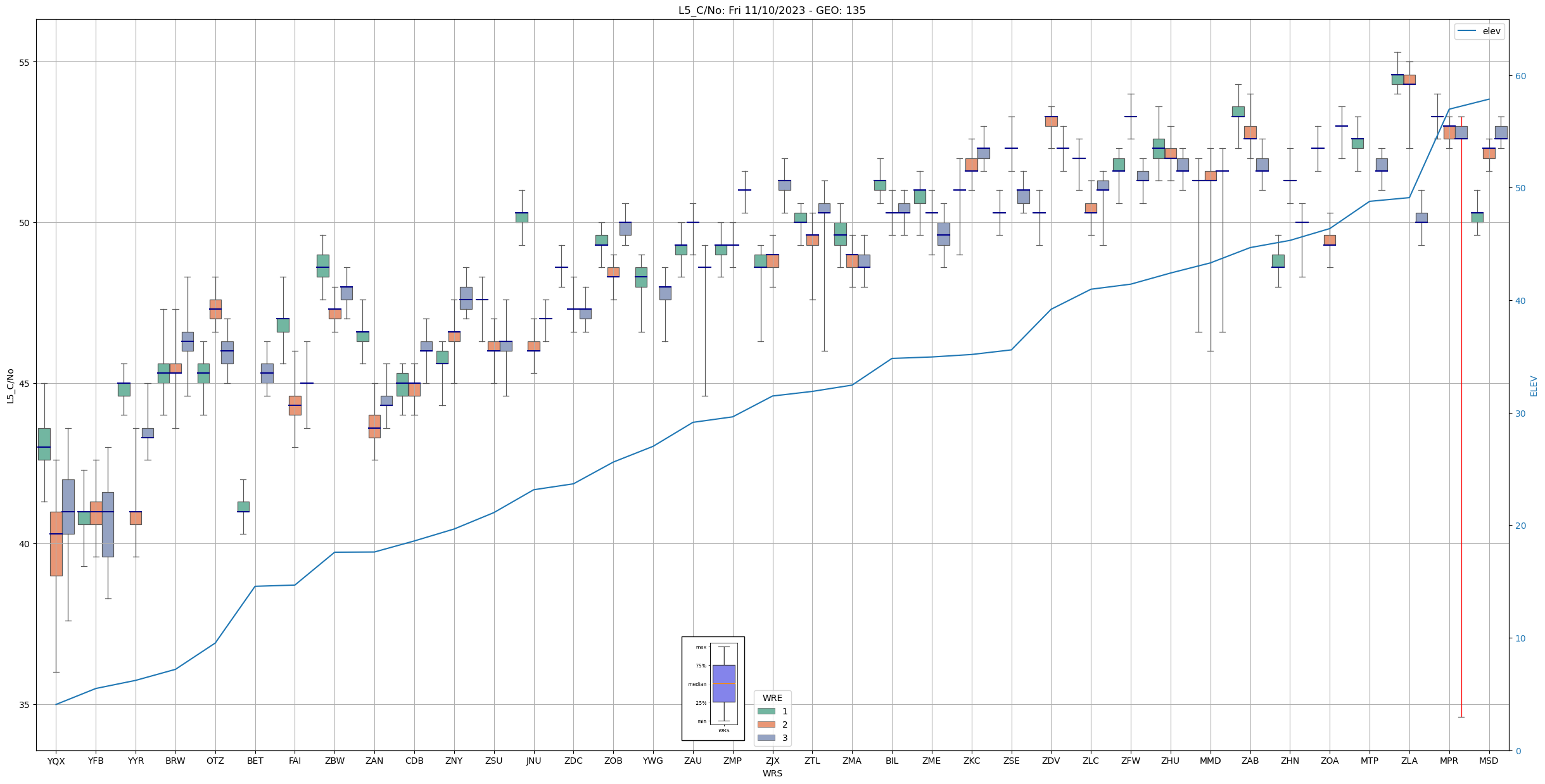Click the 'MTP' x-axis label
1545x784 pixels.
[x=1370, y=761]
